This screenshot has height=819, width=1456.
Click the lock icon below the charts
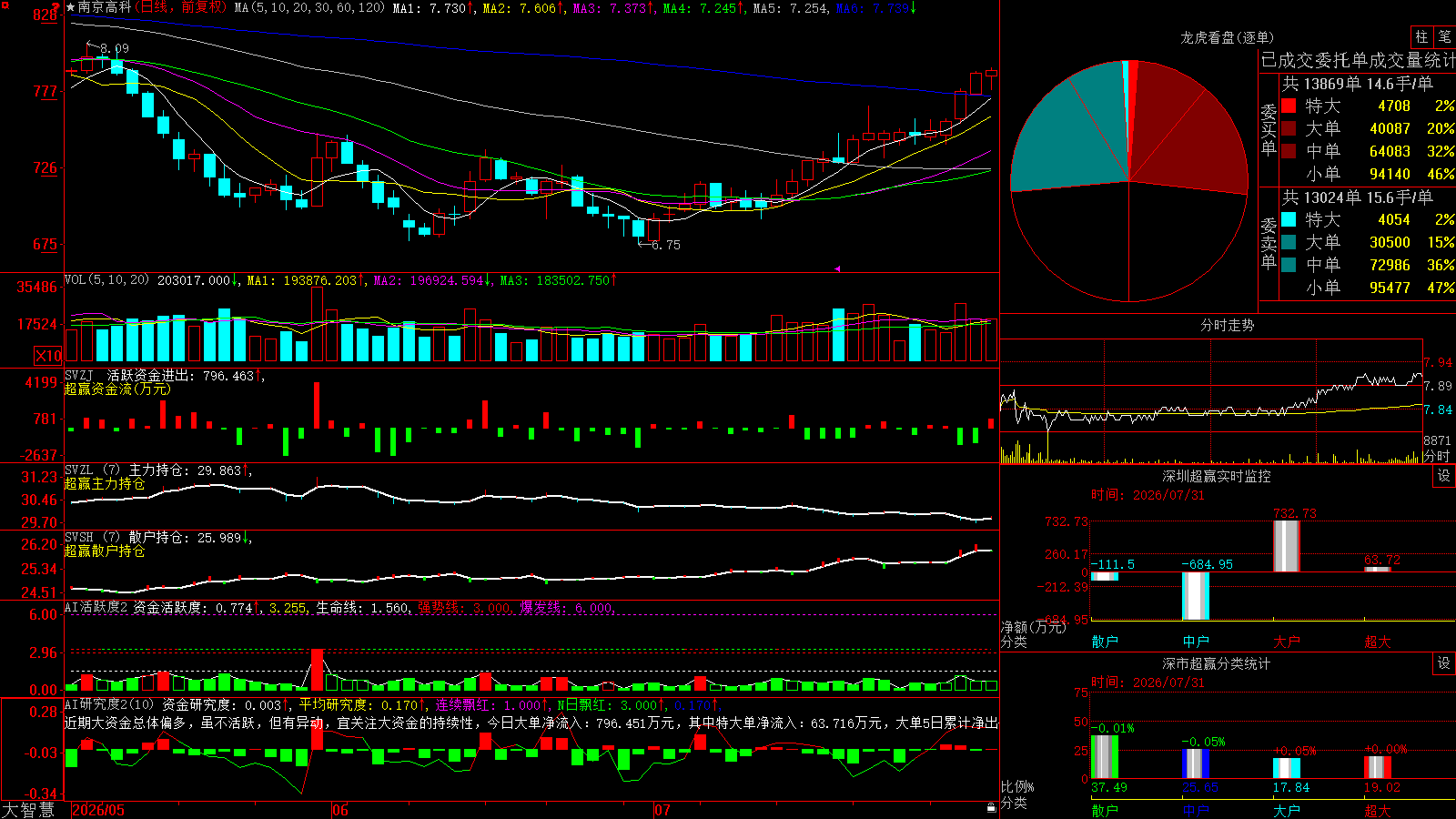click(x=991, y=807)
